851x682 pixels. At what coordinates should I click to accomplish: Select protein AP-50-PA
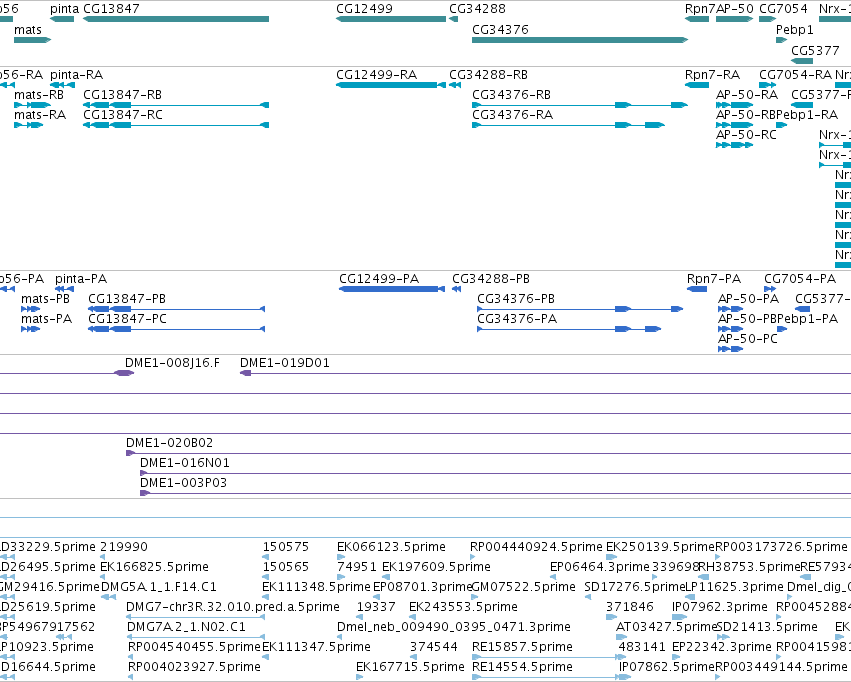731,309
